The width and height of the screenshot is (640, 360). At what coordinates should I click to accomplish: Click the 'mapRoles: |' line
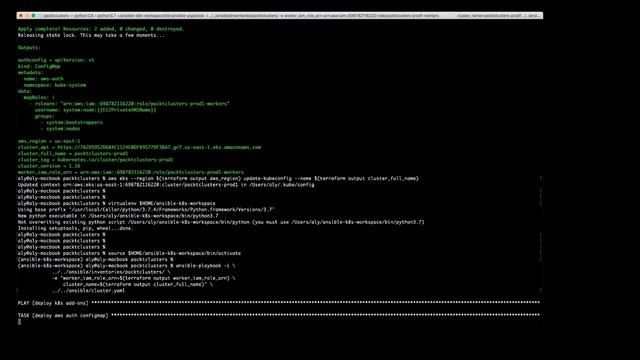(x=39, y=98)
